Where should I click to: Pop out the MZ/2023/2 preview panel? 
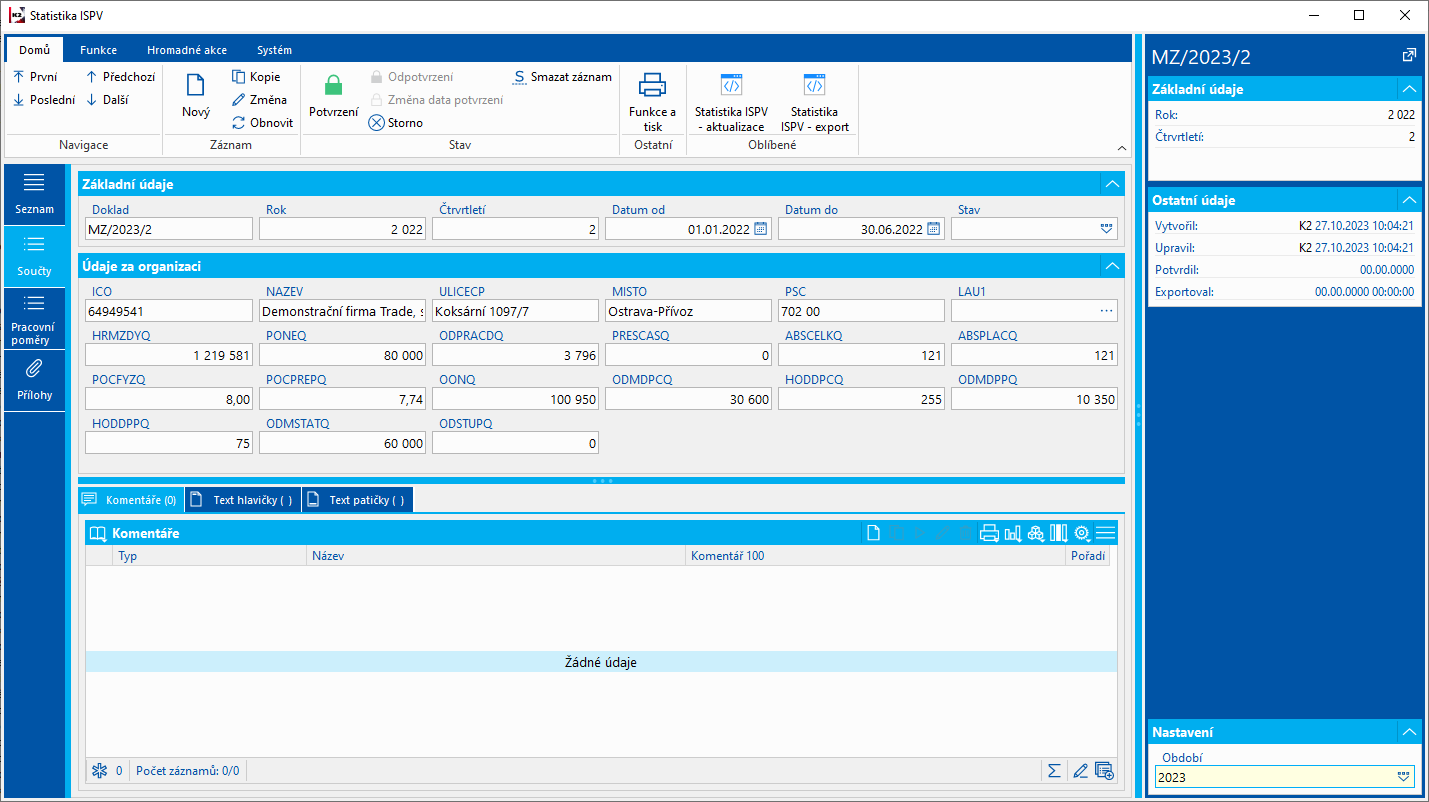[1409, 55]
